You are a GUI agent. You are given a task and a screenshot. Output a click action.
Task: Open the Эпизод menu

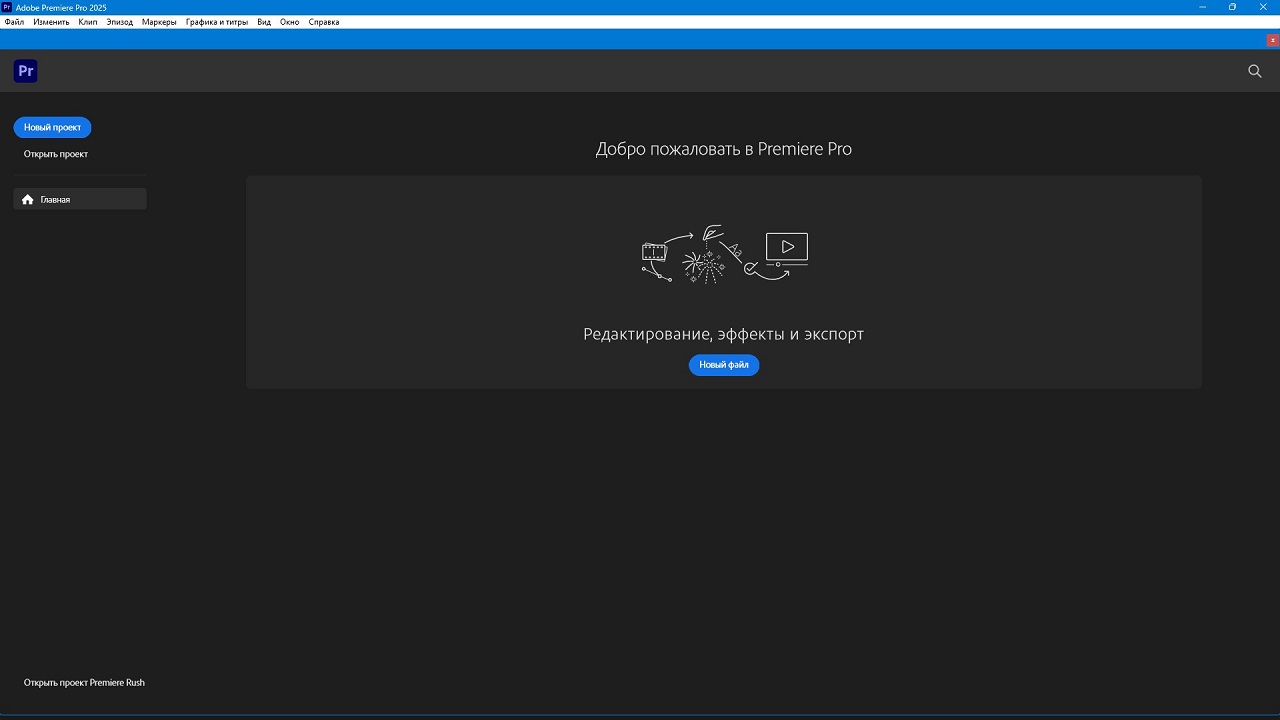pyautogui.click(x=120, y=22)
